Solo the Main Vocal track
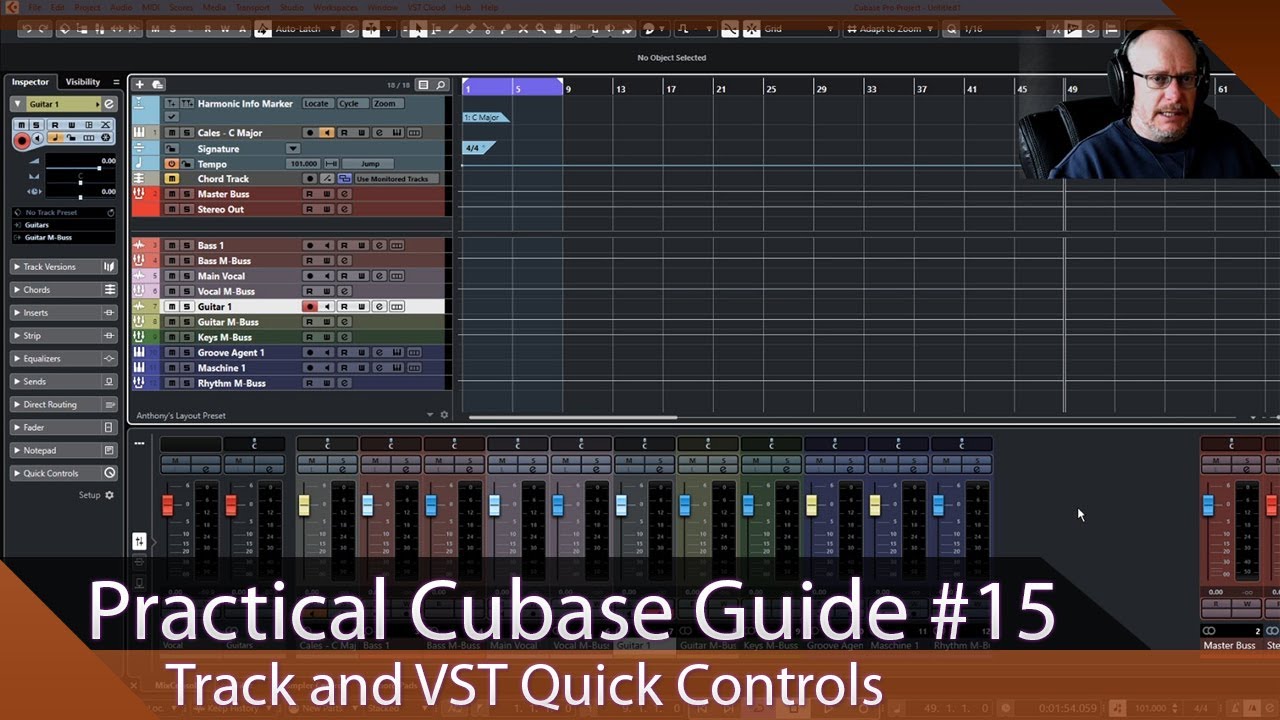Screen dimensions: 1280x720 click(x=186, y=277)
